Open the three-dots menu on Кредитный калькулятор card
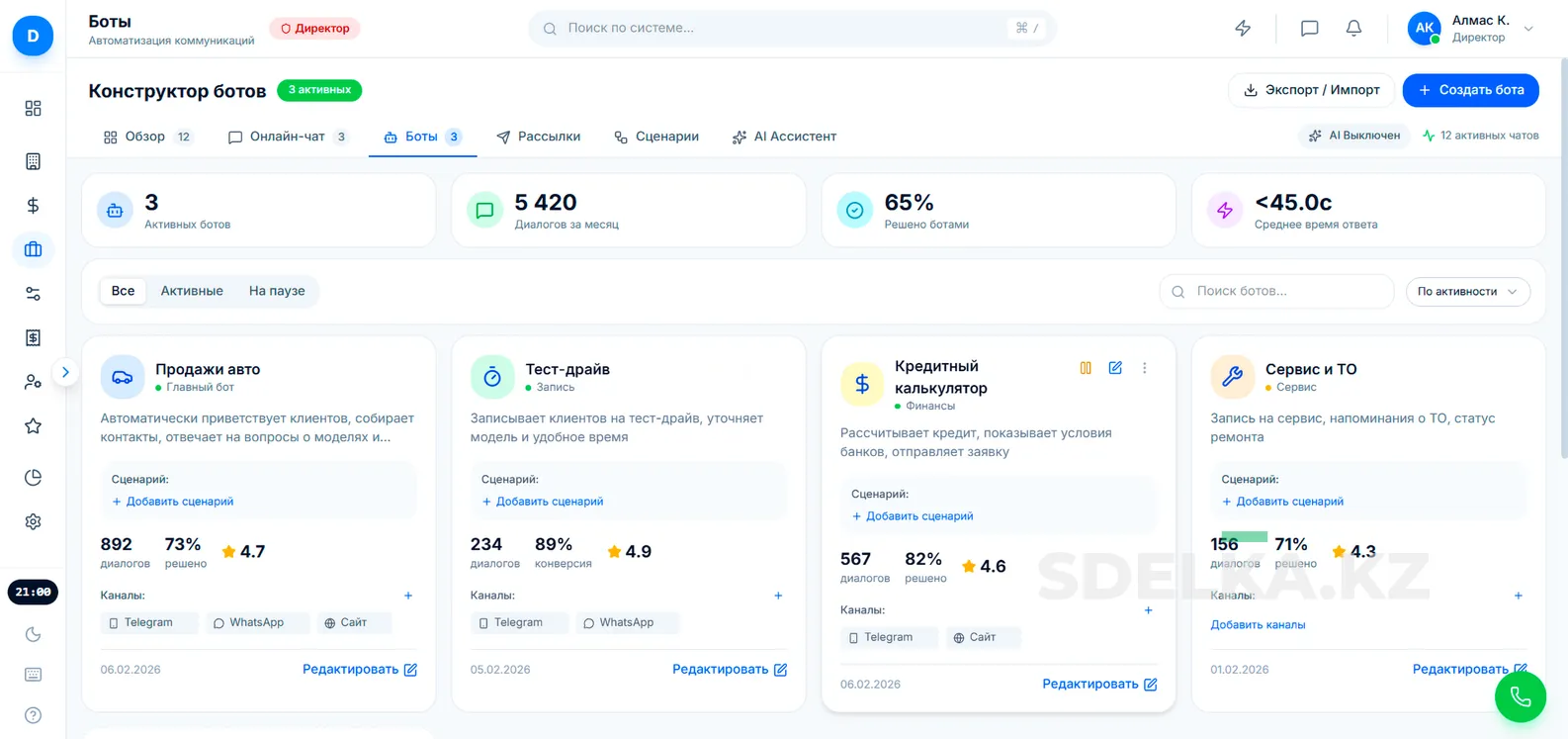Screen dimensions: 1568x739 coord(1145,368)
